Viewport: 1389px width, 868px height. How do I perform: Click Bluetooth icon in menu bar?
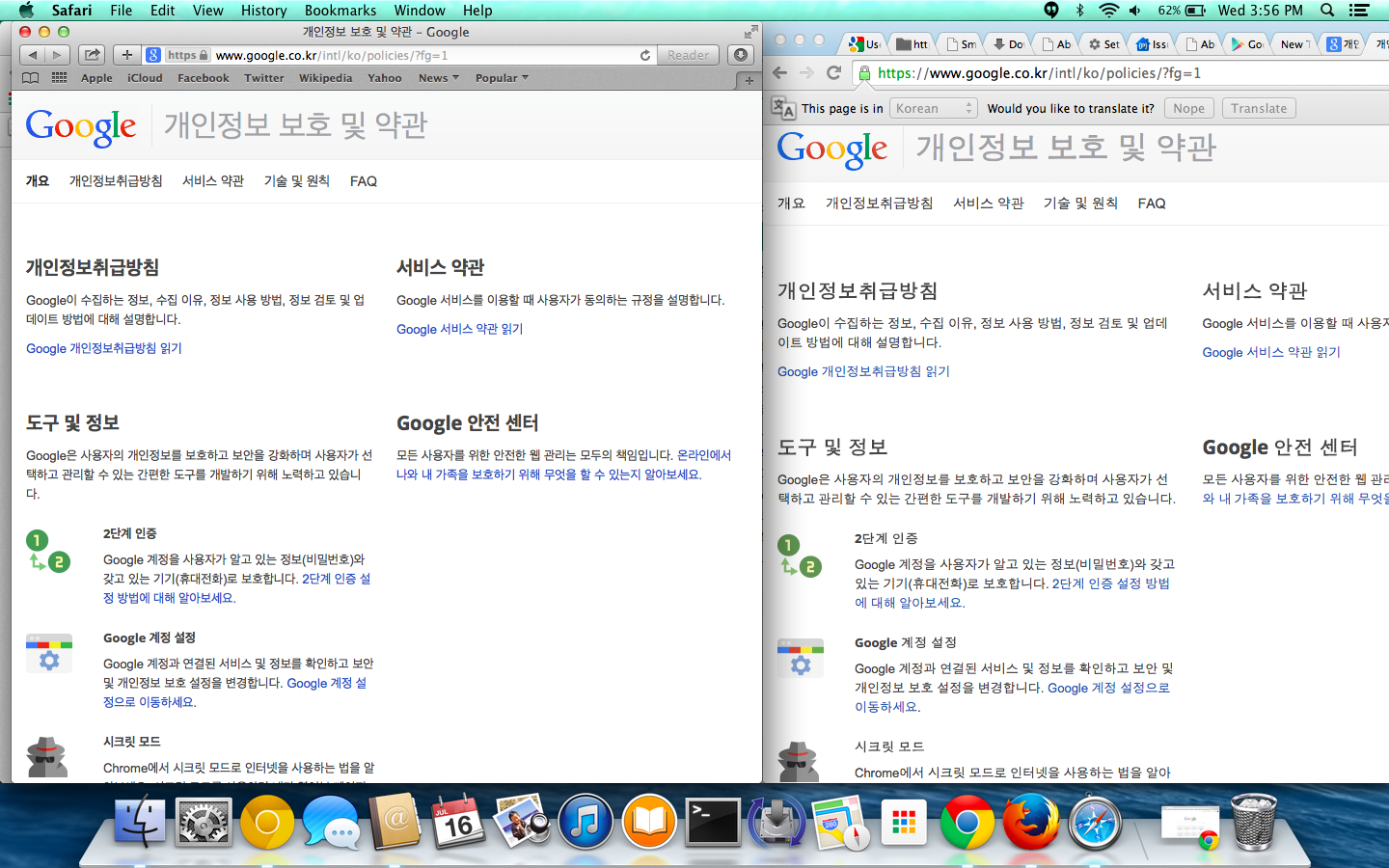click(1079, 11)
